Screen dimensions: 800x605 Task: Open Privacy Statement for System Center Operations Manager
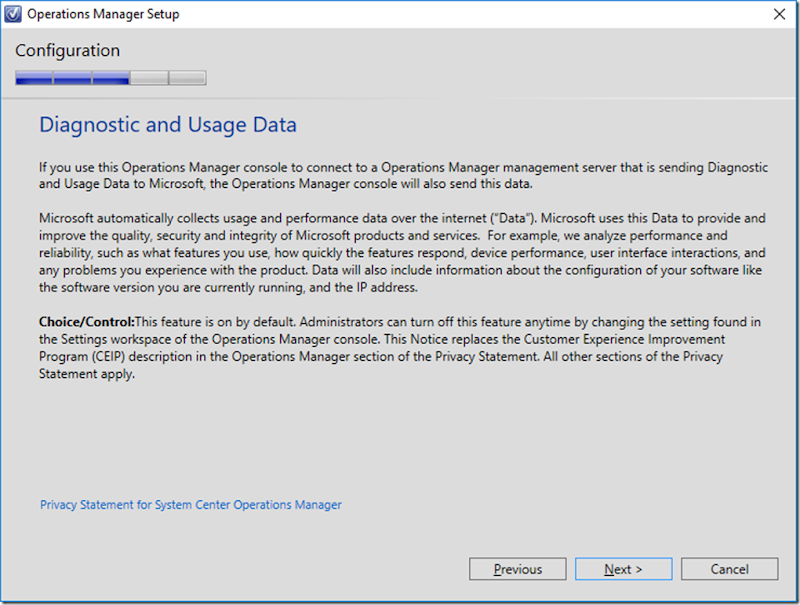pos(190,505)
